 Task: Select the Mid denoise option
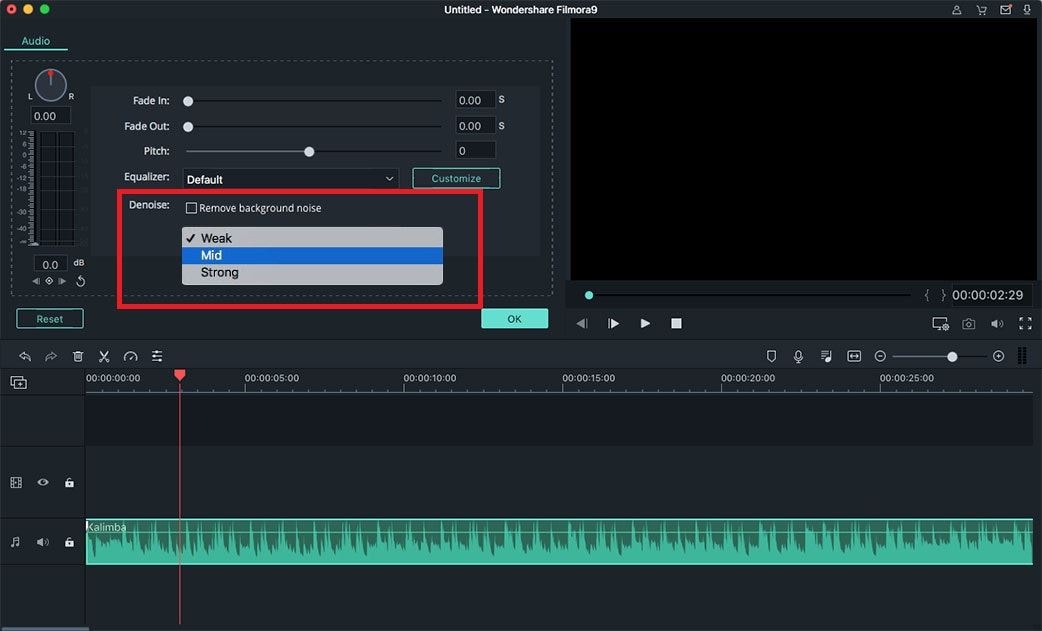coord(312,255)
